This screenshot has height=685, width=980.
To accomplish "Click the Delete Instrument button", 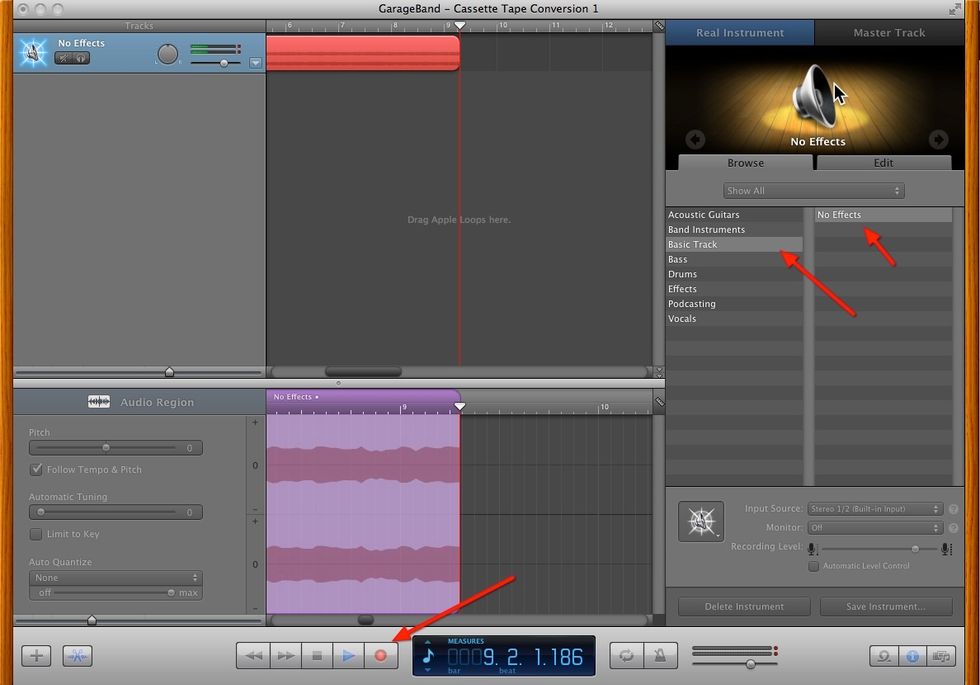I will [744, 606].
